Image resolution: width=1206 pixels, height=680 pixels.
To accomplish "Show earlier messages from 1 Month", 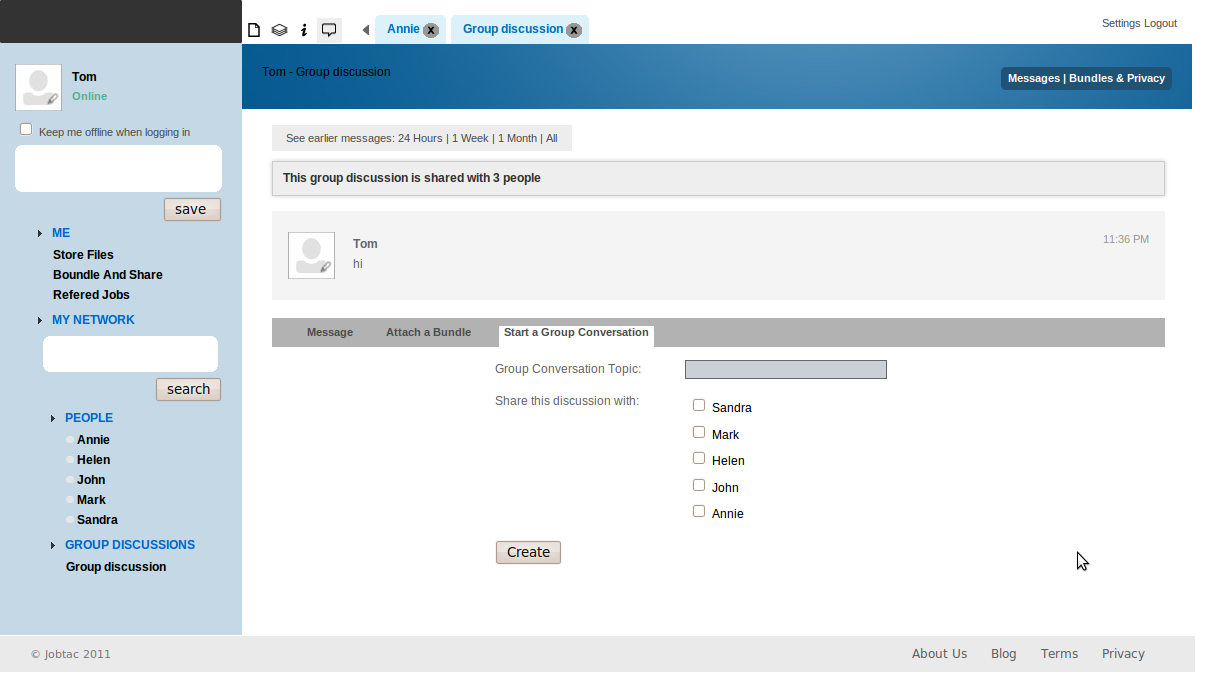I will pyautogui.click(x=517, y=138).
